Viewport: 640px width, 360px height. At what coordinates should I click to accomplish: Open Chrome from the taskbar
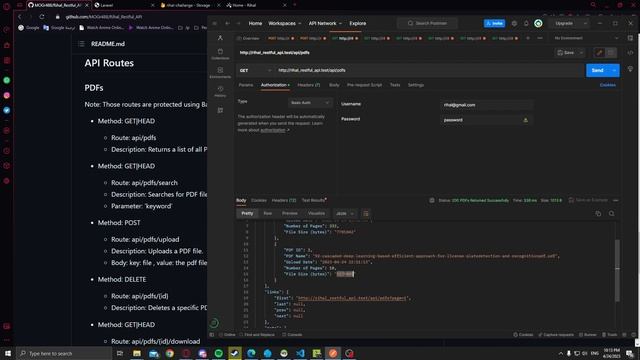click(169, 353)
